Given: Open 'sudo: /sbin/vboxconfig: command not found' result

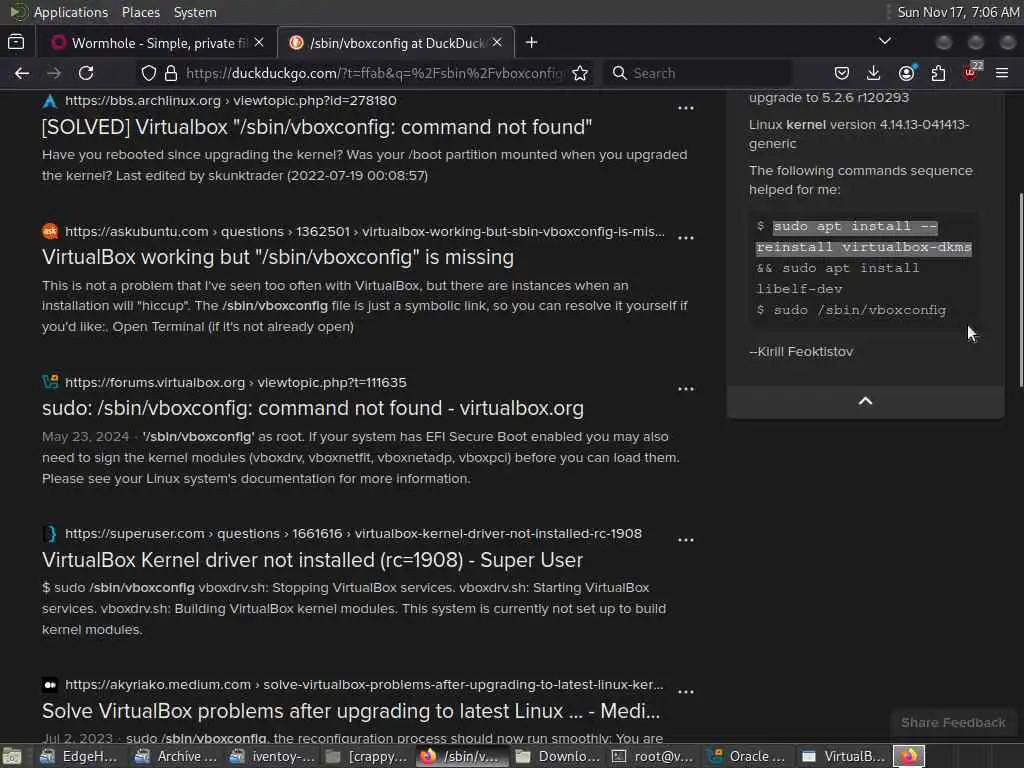Looking at the screenshot, I should 313,408.
